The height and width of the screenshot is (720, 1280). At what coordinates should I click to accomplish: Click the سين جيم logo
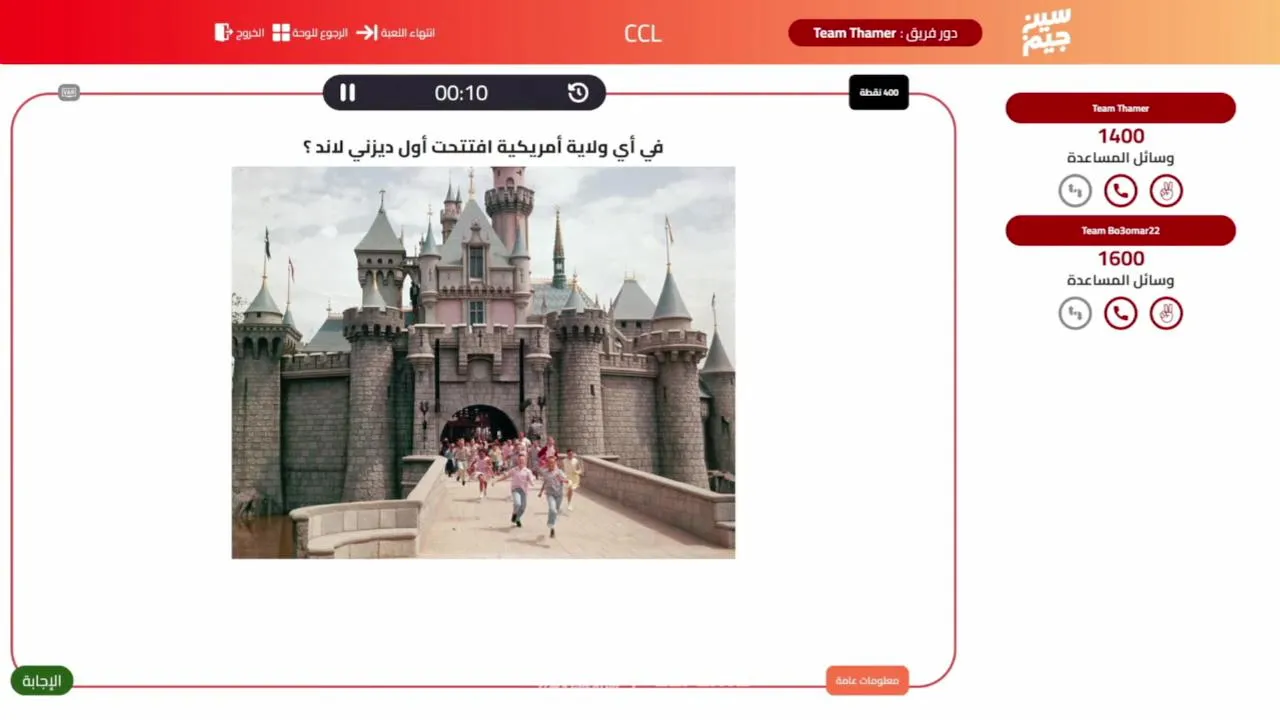[x=1046, y=32]
